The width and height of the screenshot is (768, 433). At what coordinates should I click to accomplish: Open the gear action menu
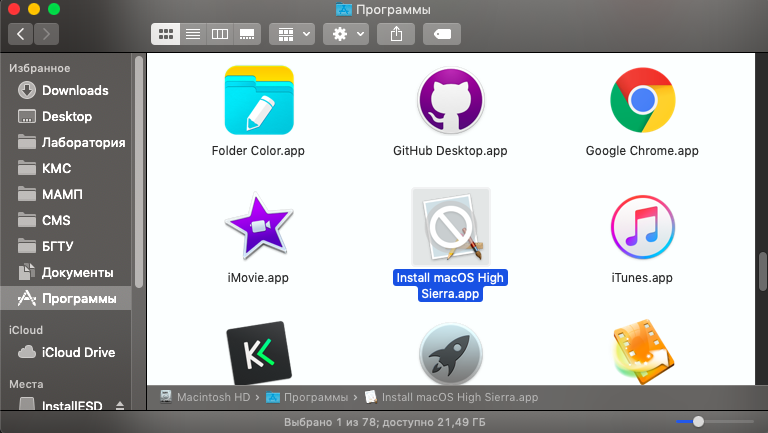(x=346, y=34)
